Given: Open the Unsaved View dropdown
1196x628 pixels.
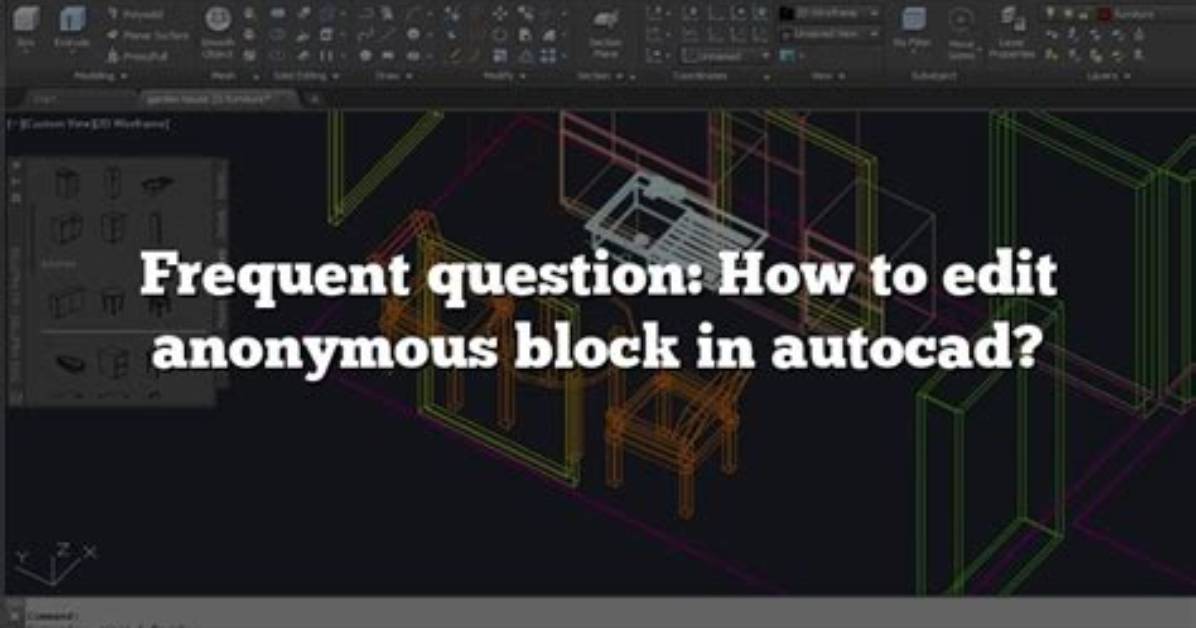Looking at the screenshot, I should [x=831, y=34].
